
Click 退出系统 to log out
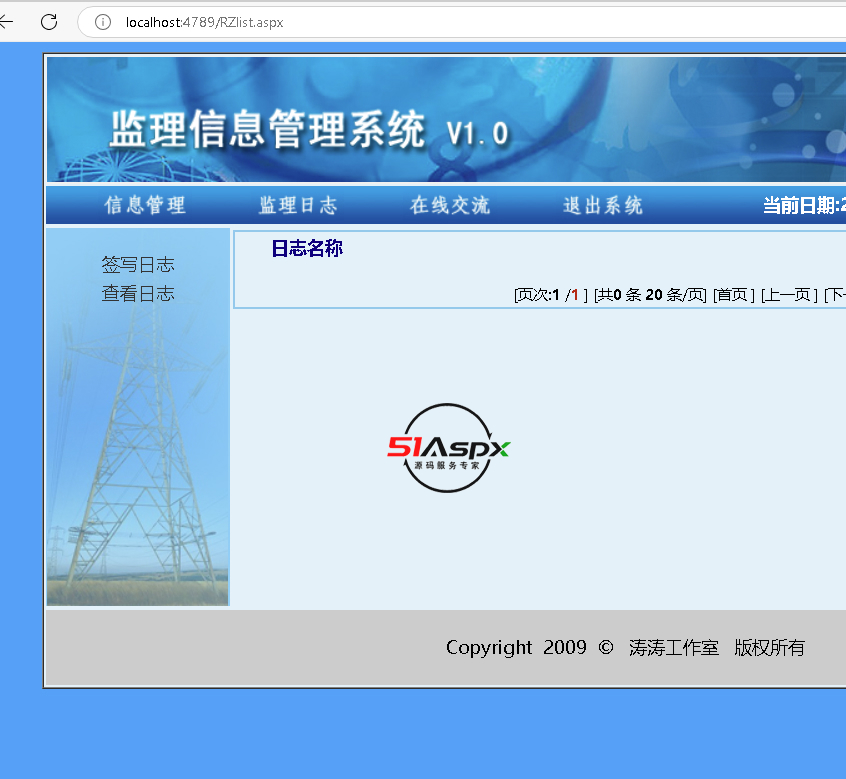point(603,206)
